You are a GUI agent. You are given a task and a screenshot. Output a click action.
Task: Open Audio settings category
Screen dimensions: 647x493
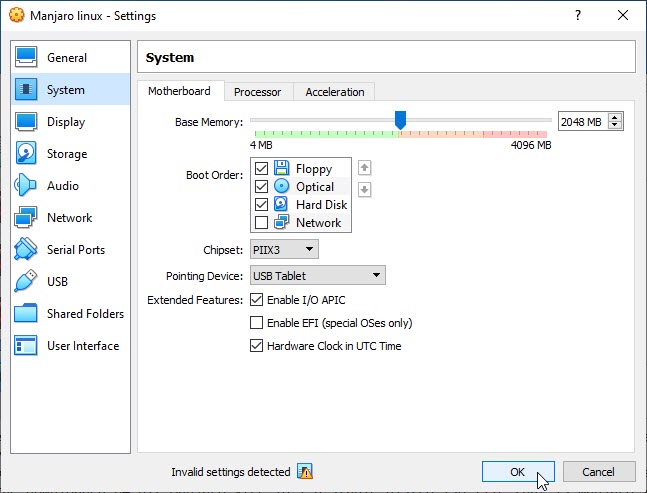[x=71, y=186]
